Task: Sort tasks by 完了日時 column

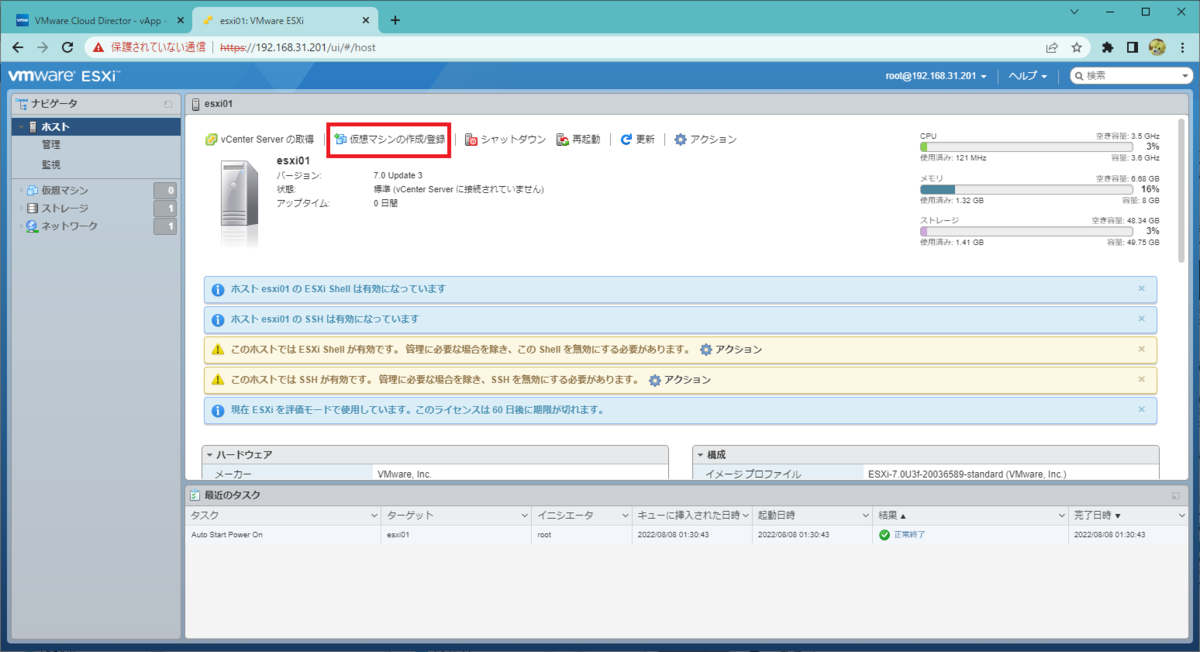Action: (1126, 515)
